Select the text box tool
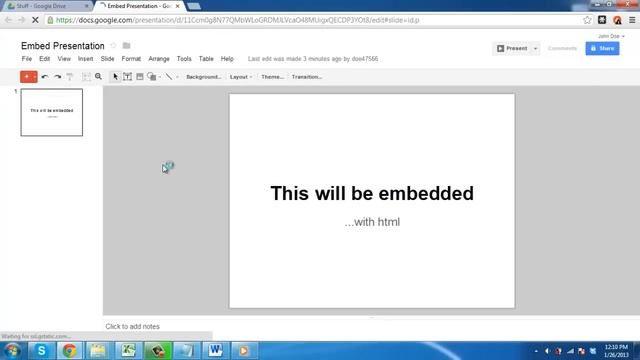 127,77
